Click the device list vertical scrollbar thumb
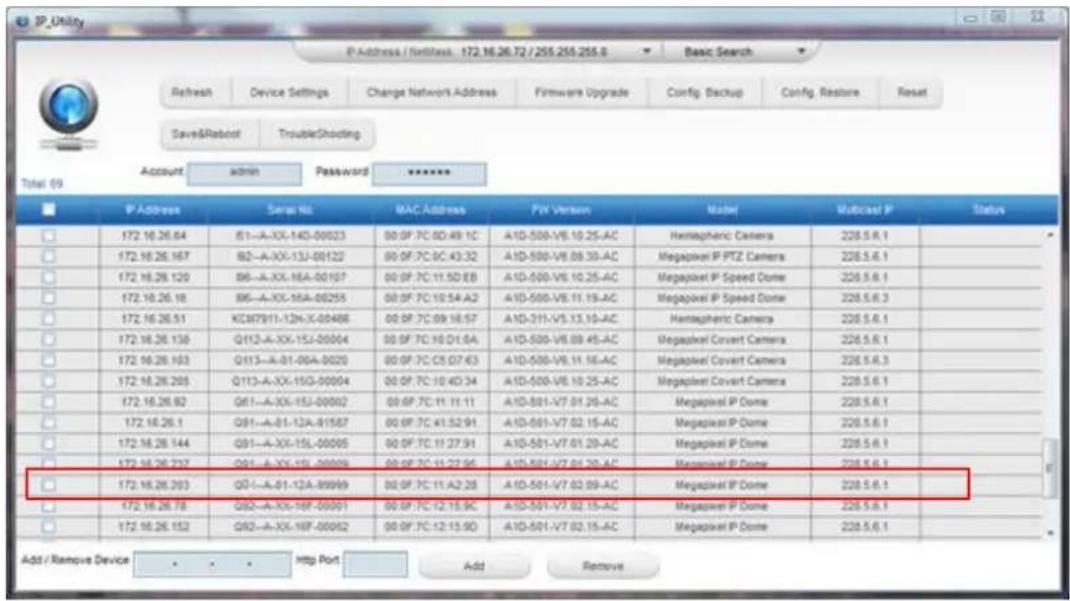 point(1050,467)
